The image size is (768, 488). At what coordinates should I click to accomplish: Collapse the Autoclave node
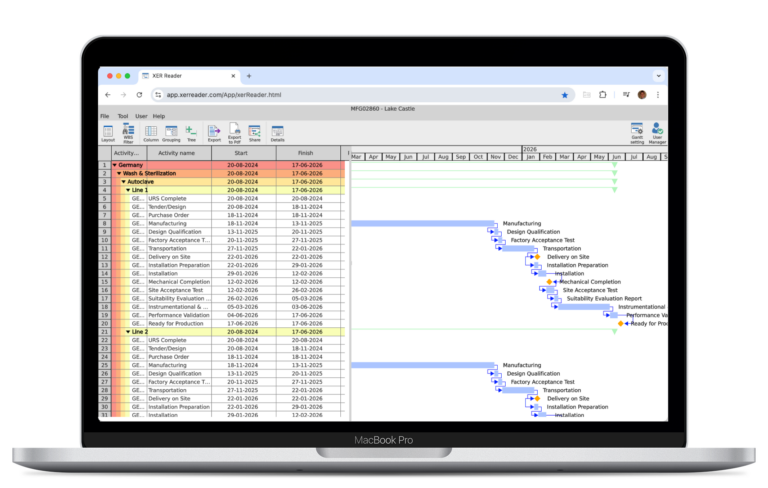(x=123, y=181)
